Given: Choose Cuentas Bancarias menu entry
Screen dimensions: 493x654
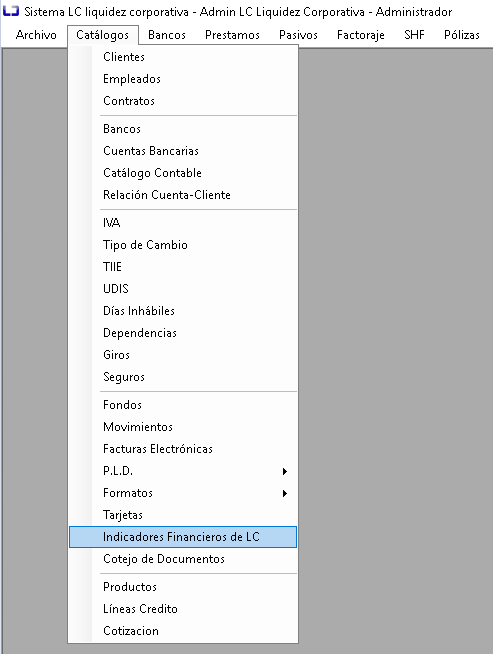Looking at the screenshot, I should coord(183,151).
